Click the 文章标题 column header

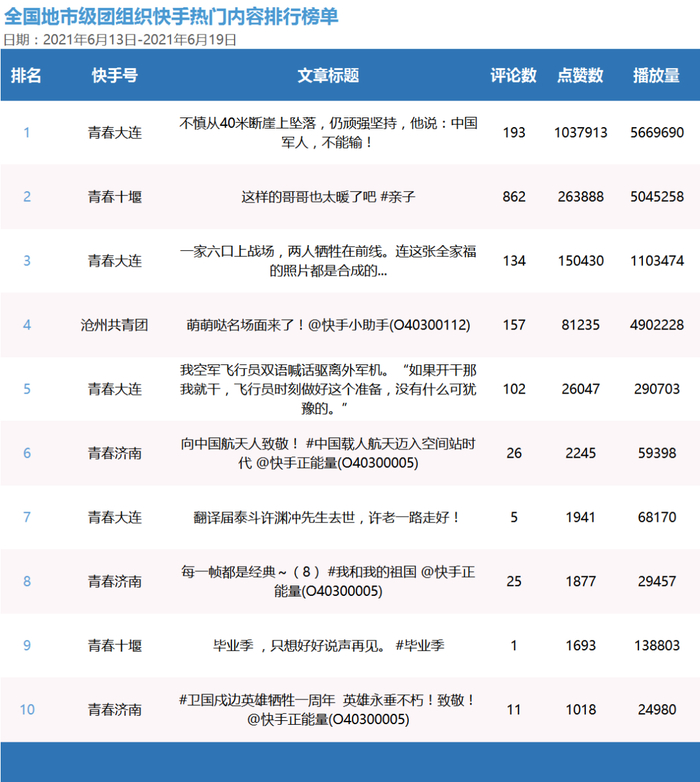(x=328, y=75)
